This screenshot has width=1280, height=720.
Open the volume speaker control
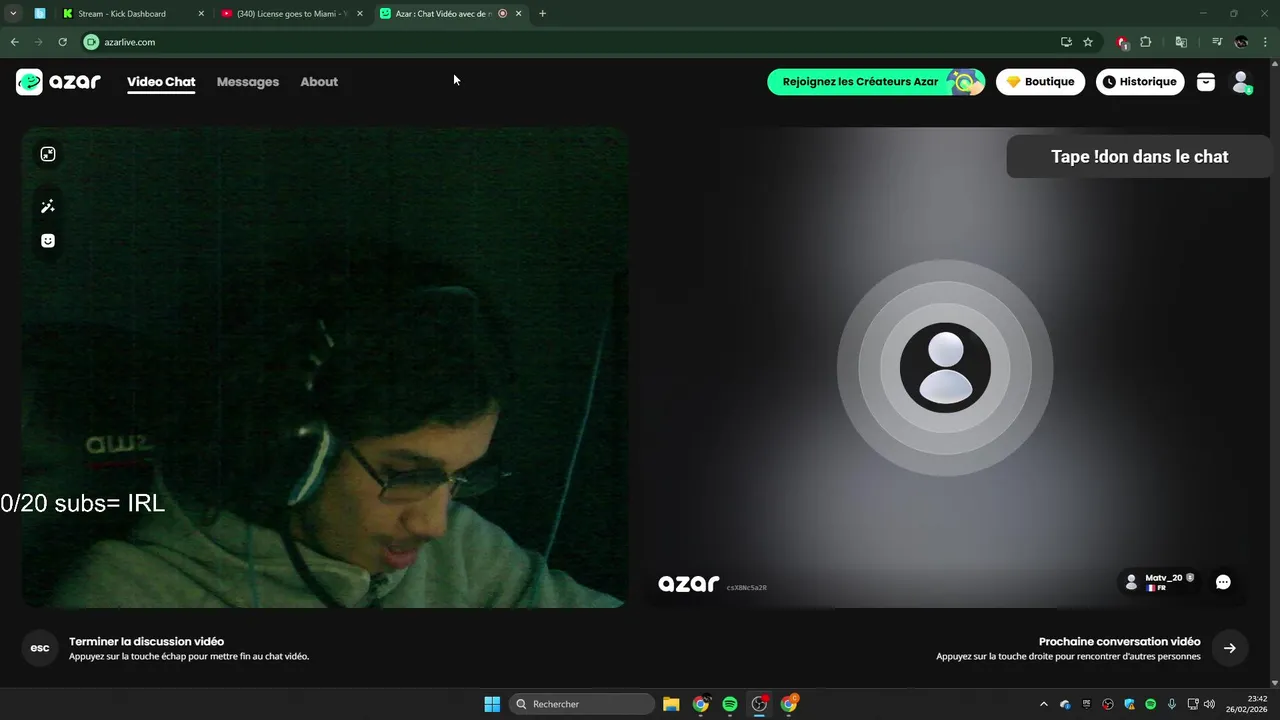[x=1209, y=704]
